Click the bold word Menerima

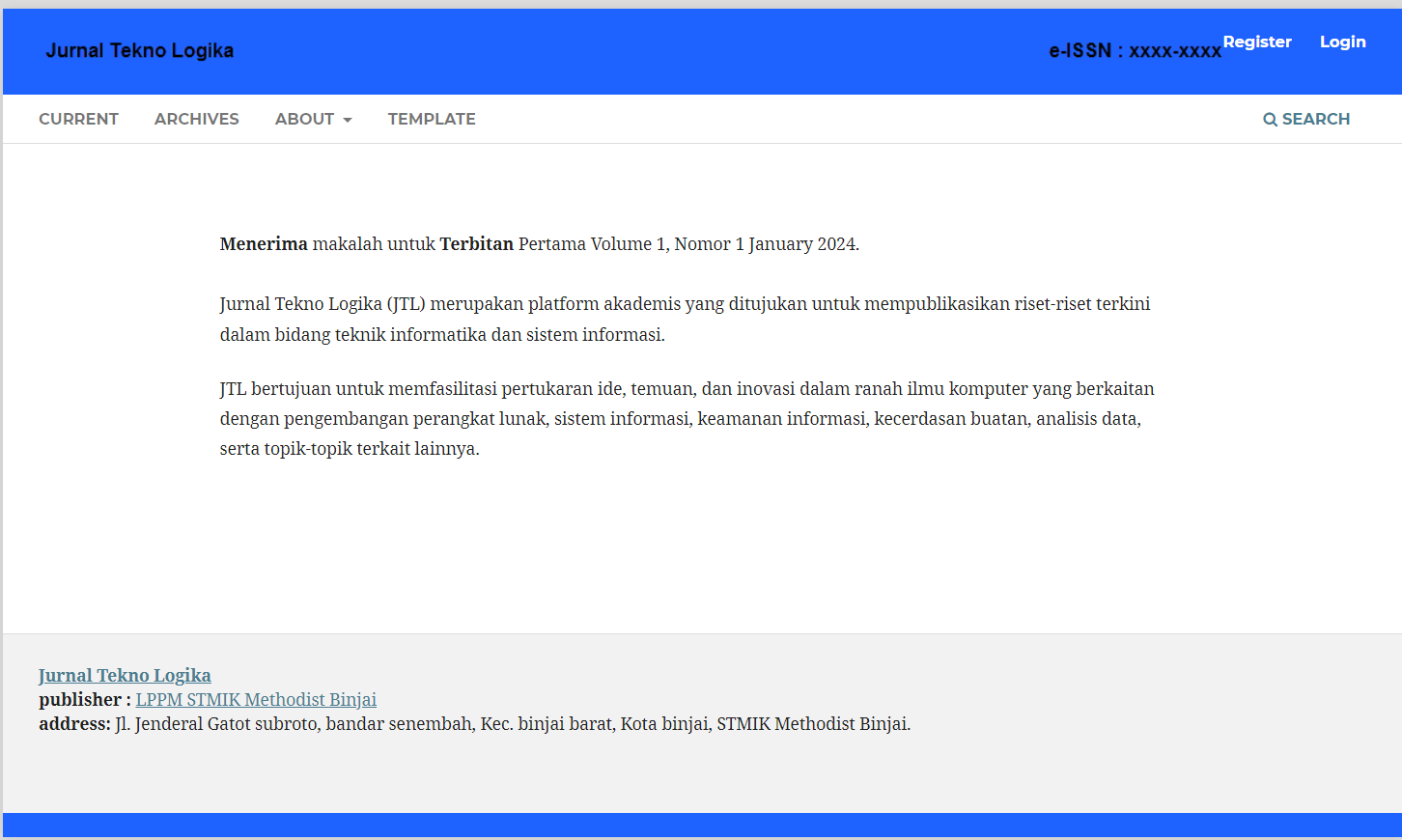tap(264, 244)
